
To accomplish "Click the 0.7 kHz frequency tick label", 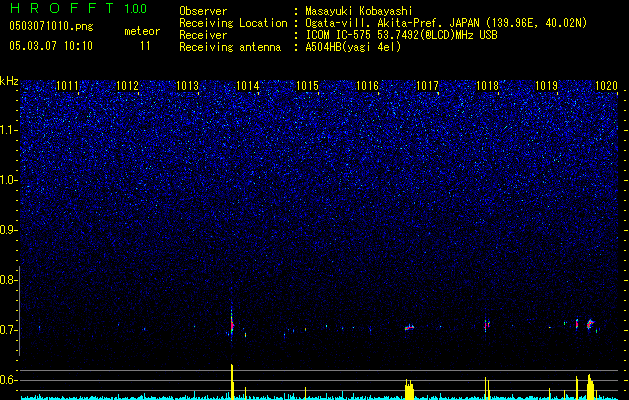I will [x=8, y=330].
